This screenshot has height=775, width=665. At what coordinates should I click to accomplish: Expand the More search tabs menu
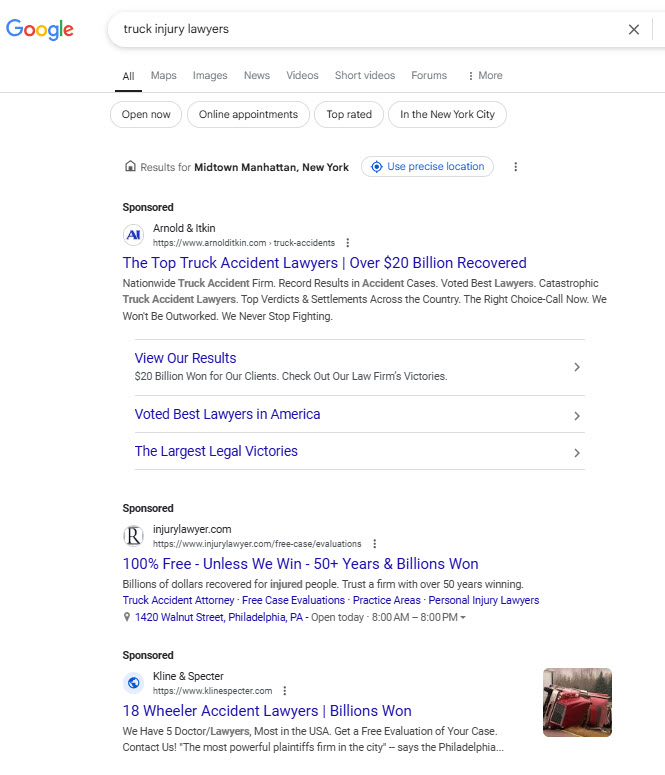485,75
